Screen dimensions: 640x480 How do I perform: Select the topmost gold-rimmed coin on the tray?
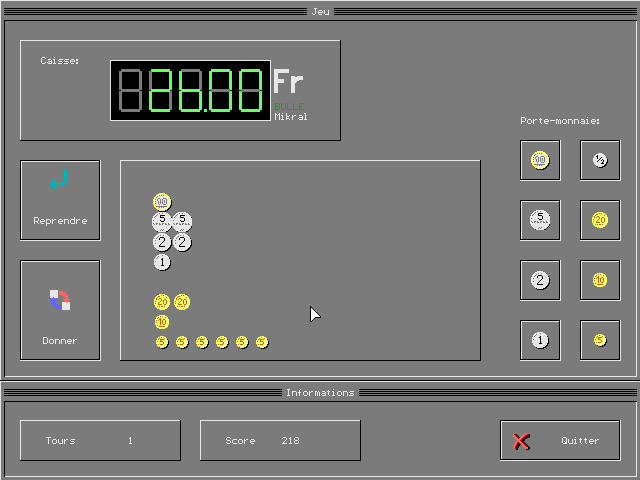162,202
